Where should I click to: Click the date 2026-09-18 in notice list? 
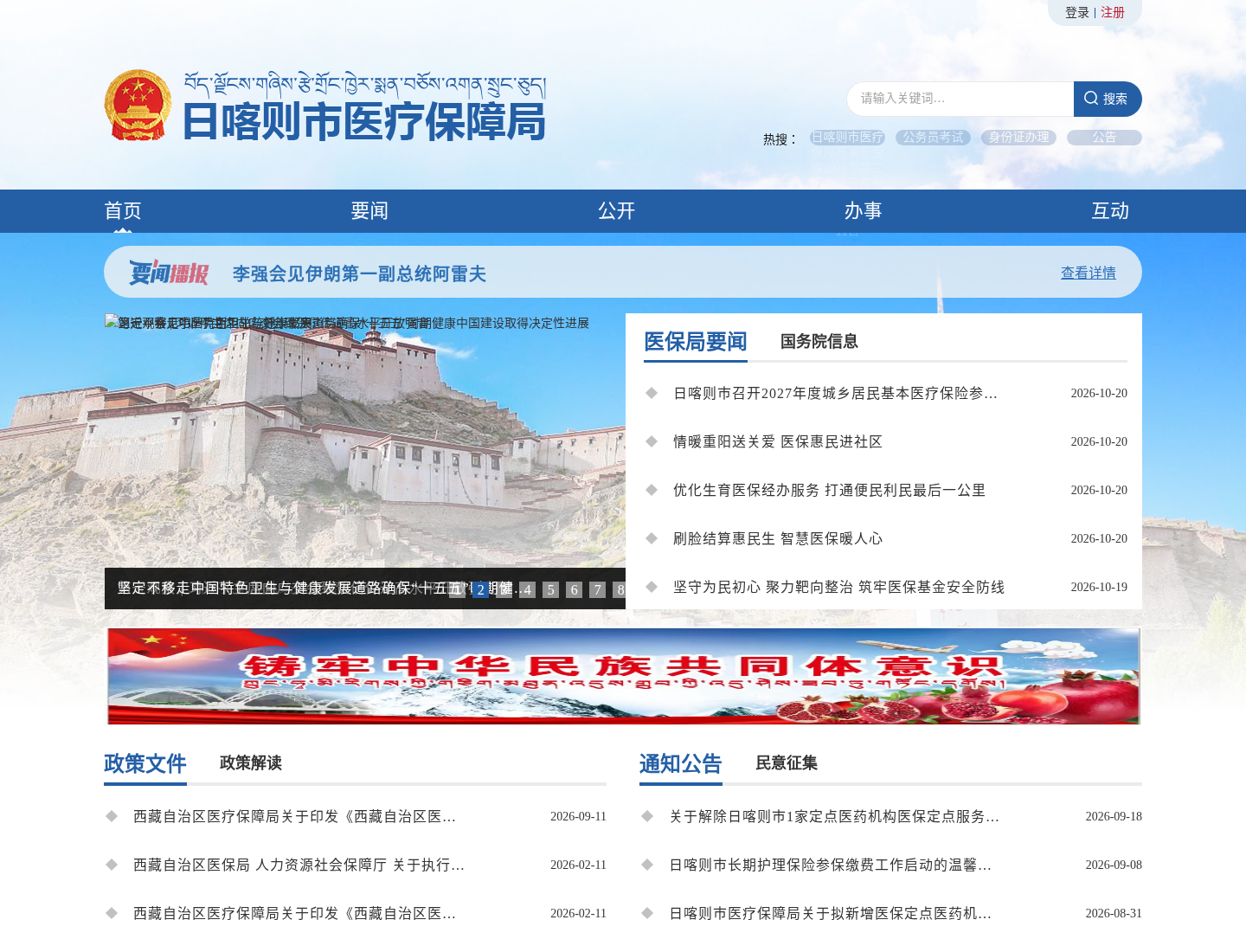pyautogui.click(x=1114, y=816)
